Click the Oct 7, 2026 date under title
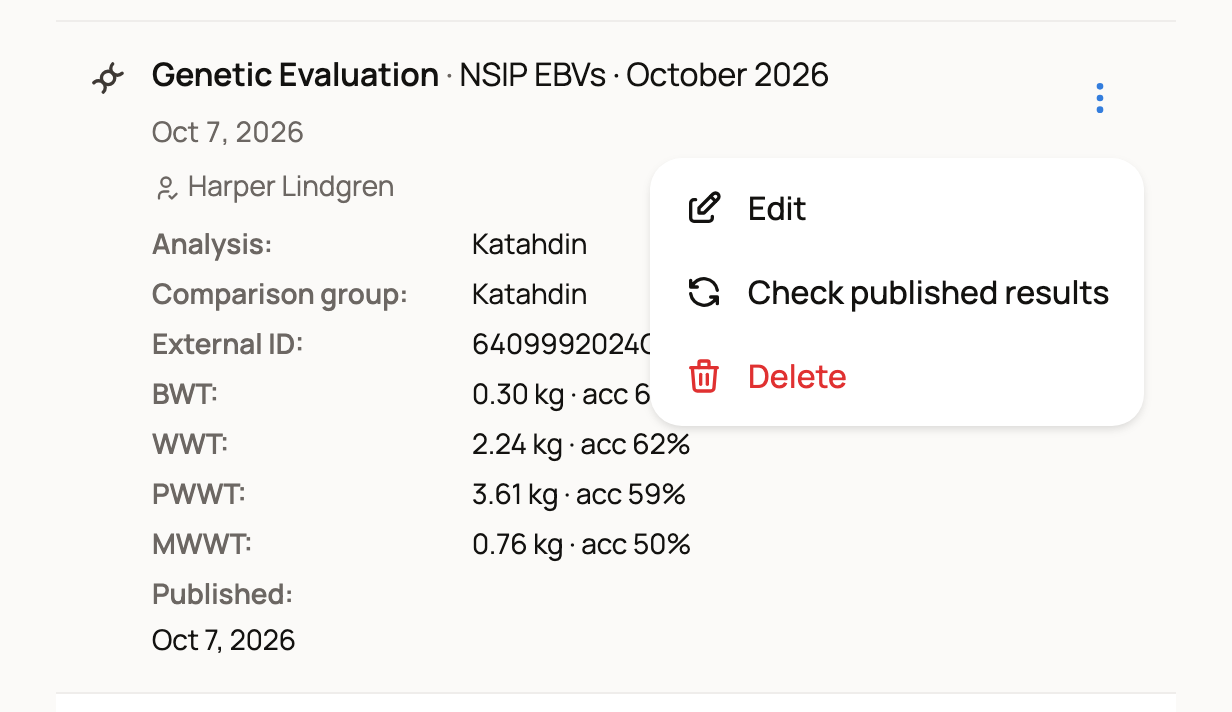 (x=228, y=132)
